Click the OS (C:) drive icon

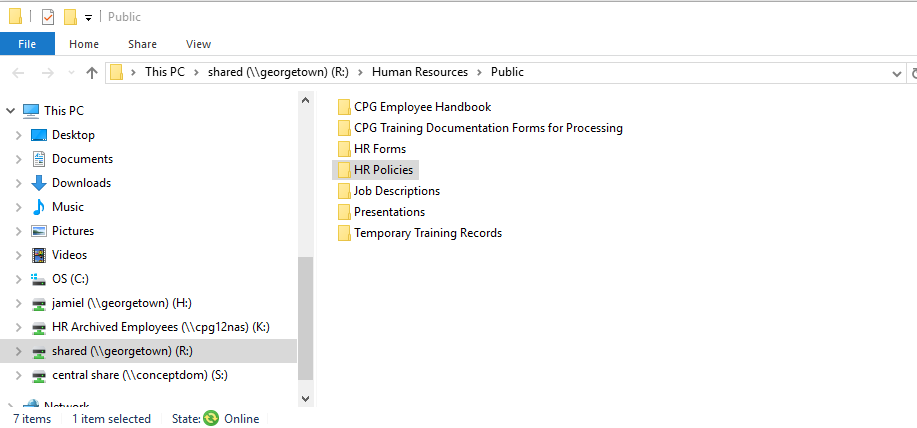tap(39, 279)
